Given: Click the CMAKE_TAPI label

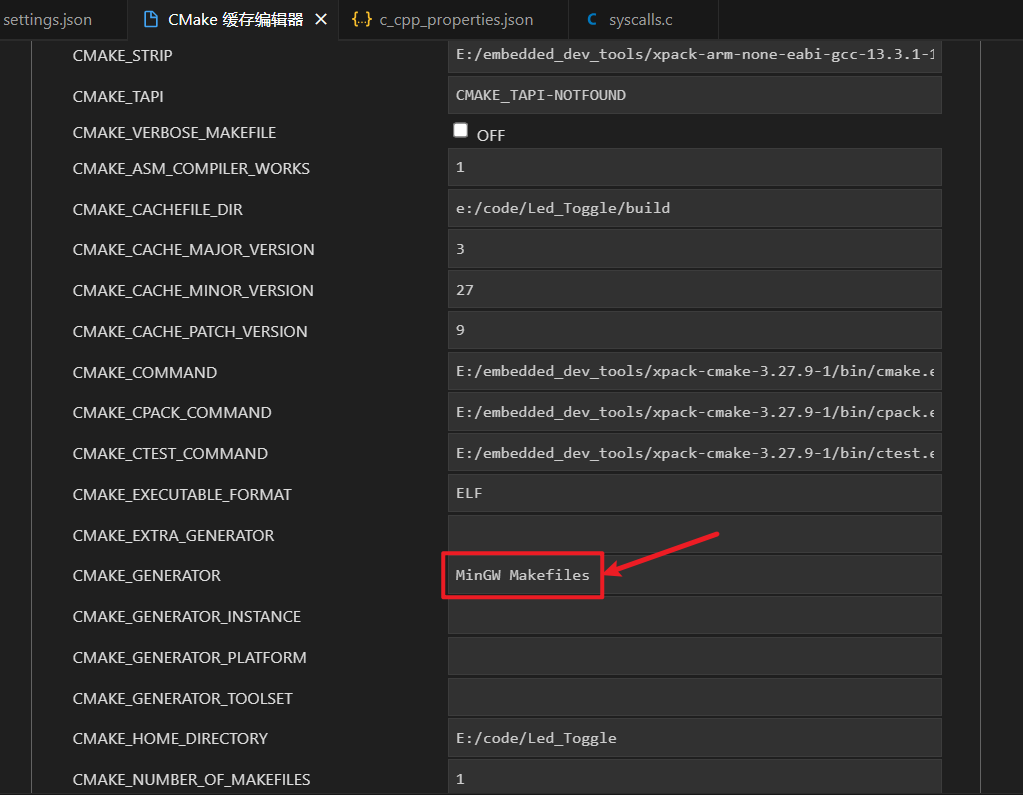Looking at the screenshot, I should 118,97.
